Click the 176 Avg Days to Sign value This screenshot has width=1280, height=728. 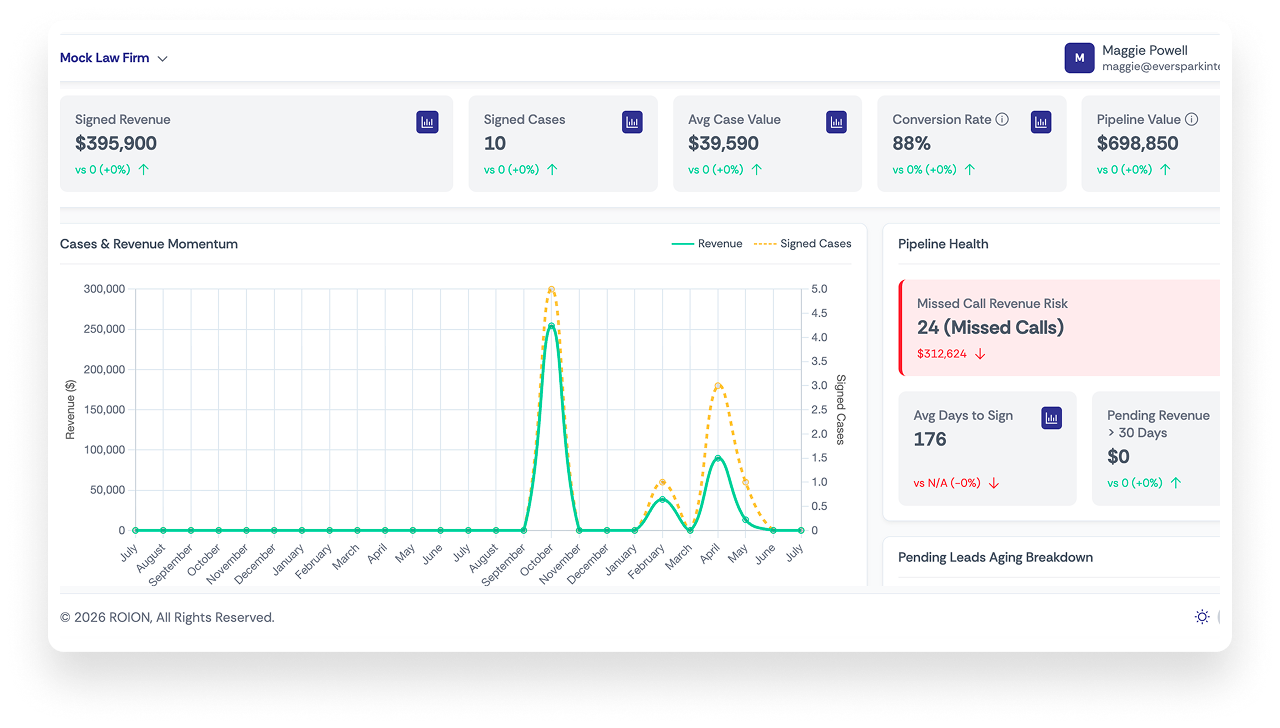[930, 439]
